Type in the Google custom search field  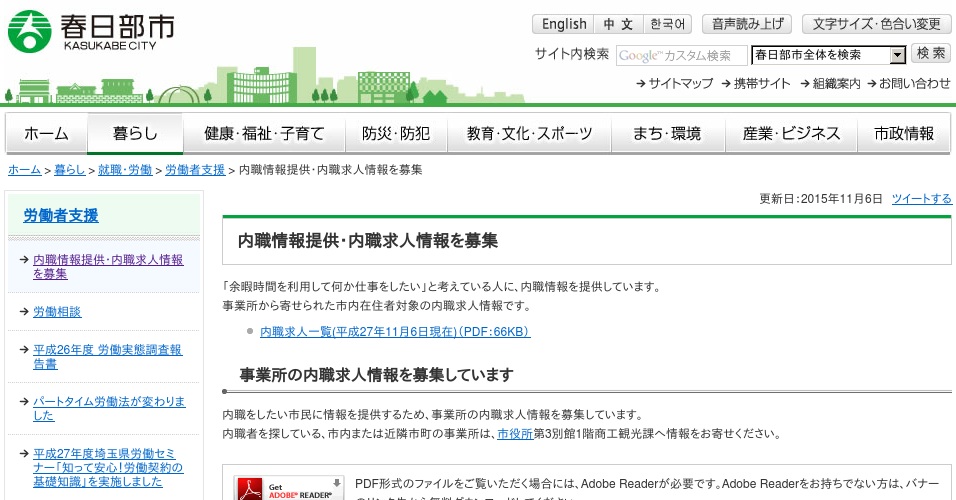[x=681, y=55]
